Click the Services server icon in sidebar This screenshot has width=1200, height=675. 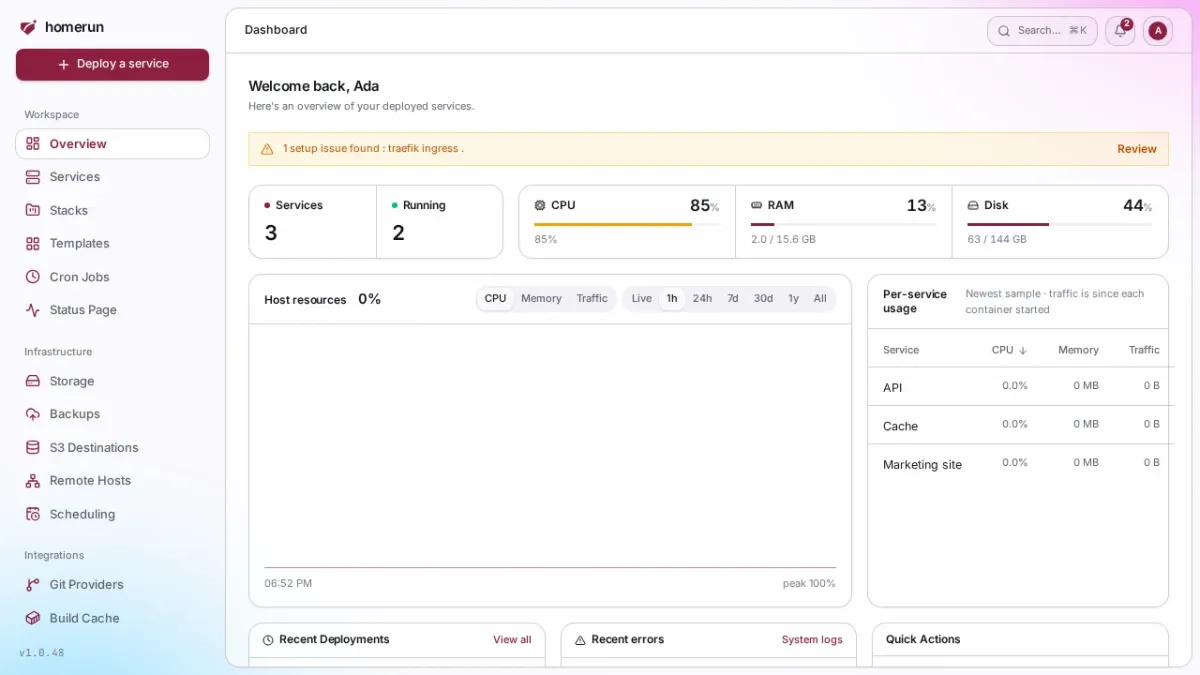pyautogui.click(x=32, y=177)
